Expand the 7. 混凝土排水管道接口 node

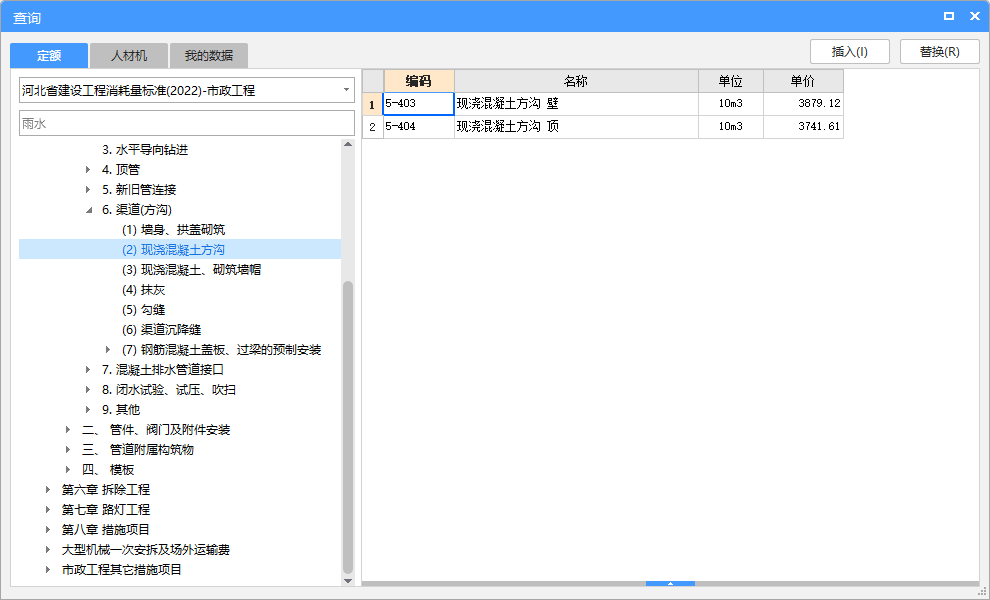click(89, 368)
